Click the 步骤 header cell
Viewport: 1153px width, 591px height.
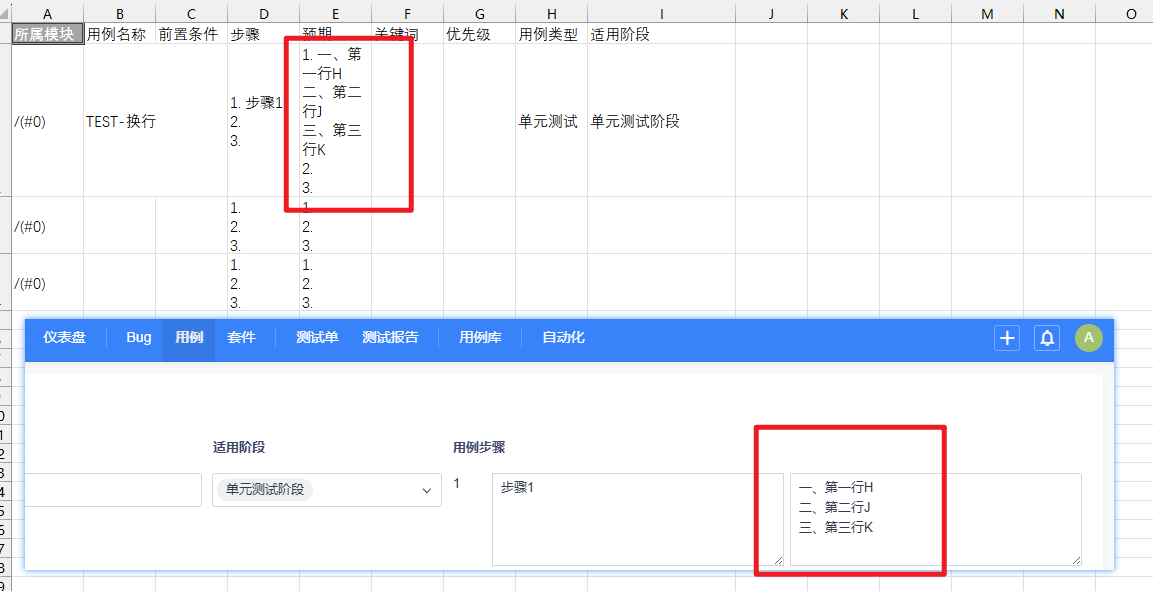(x=264, y=35)
